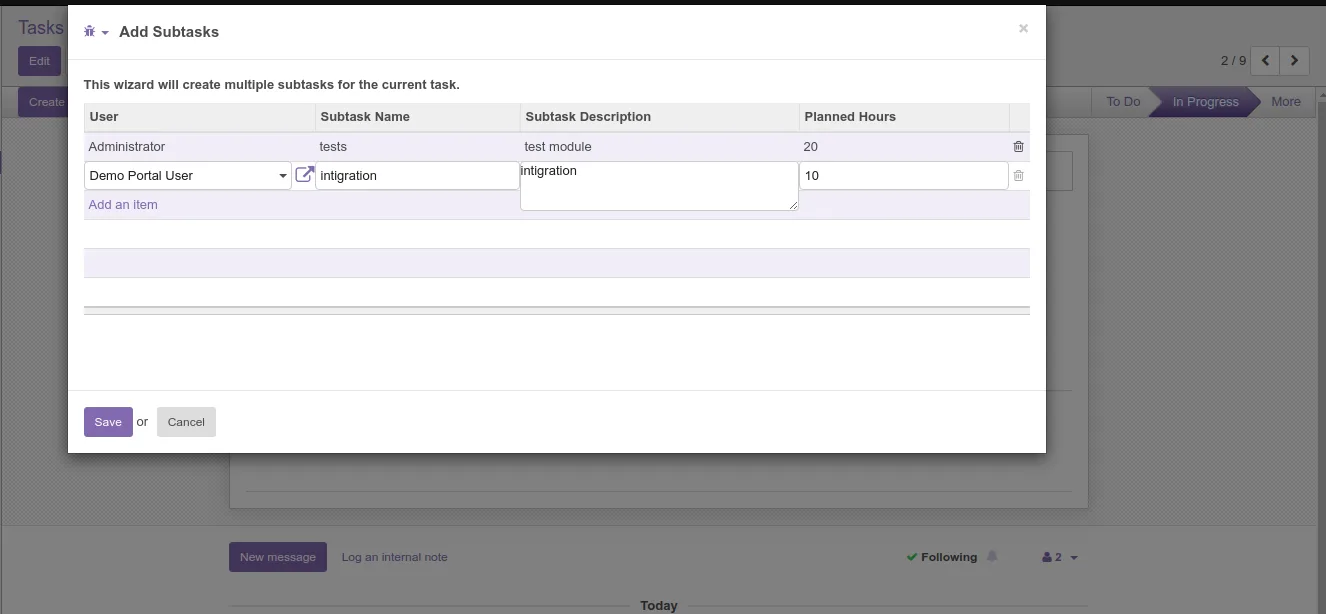Click the notification bell icon beside Following
The height and width of the screenshot is (614, 1326).
(x=992, y=557)
